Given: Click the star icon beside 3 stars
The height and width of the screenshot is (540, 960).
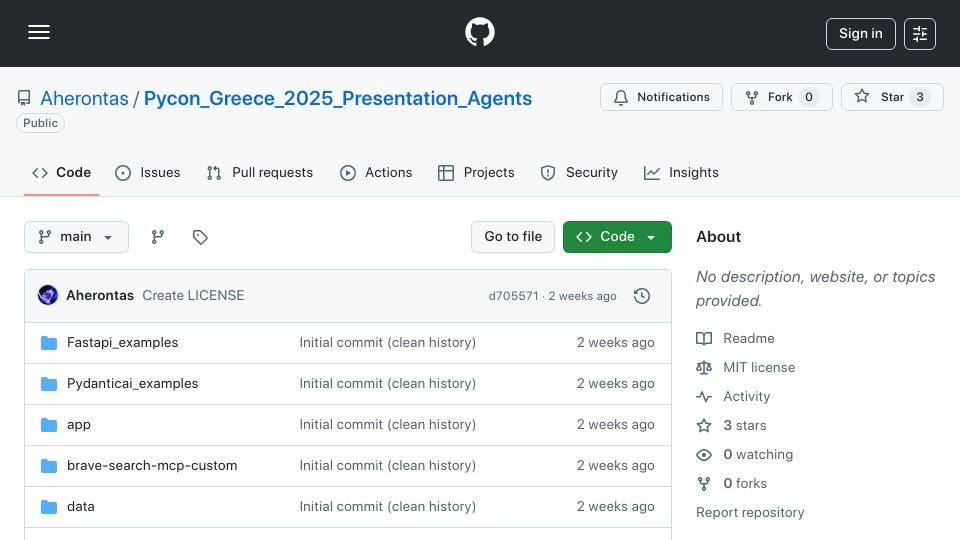Looking at the screenshot, I should click(x=704, y=426).
